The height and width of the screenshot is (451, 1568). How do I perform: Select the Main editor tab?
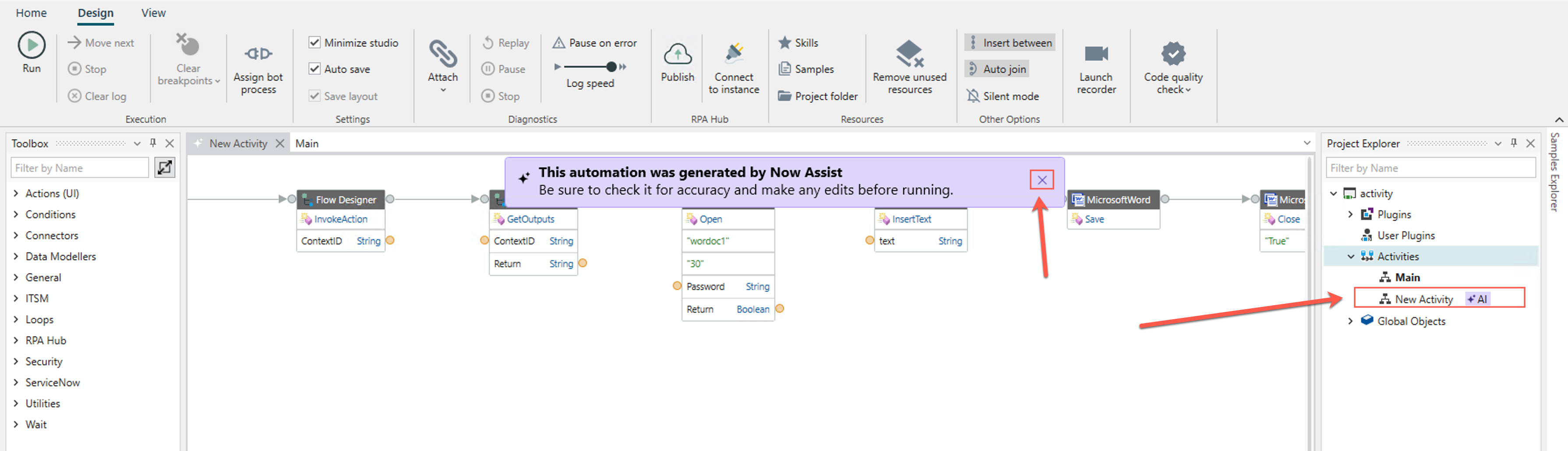(307, 143)
